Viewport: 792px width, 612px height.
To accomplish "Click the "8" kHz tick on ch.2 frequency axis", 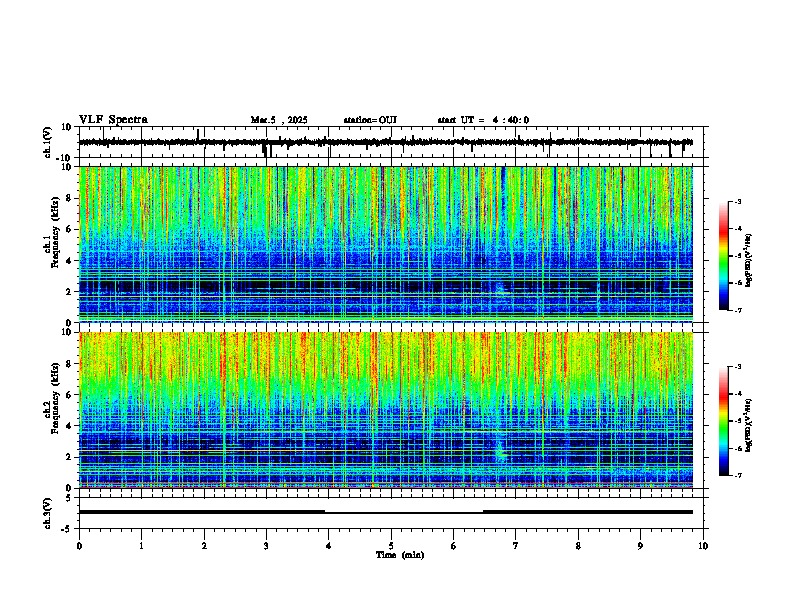I will point(70,364).
